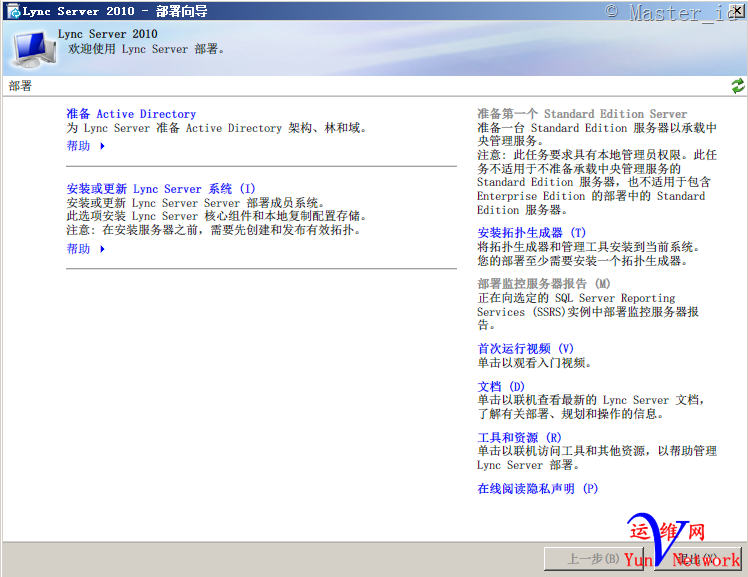Click the Lync Server computer icon in header
The height and width of the screenshot is (577, 748).
pyautogui.click(x=33, y=48)
